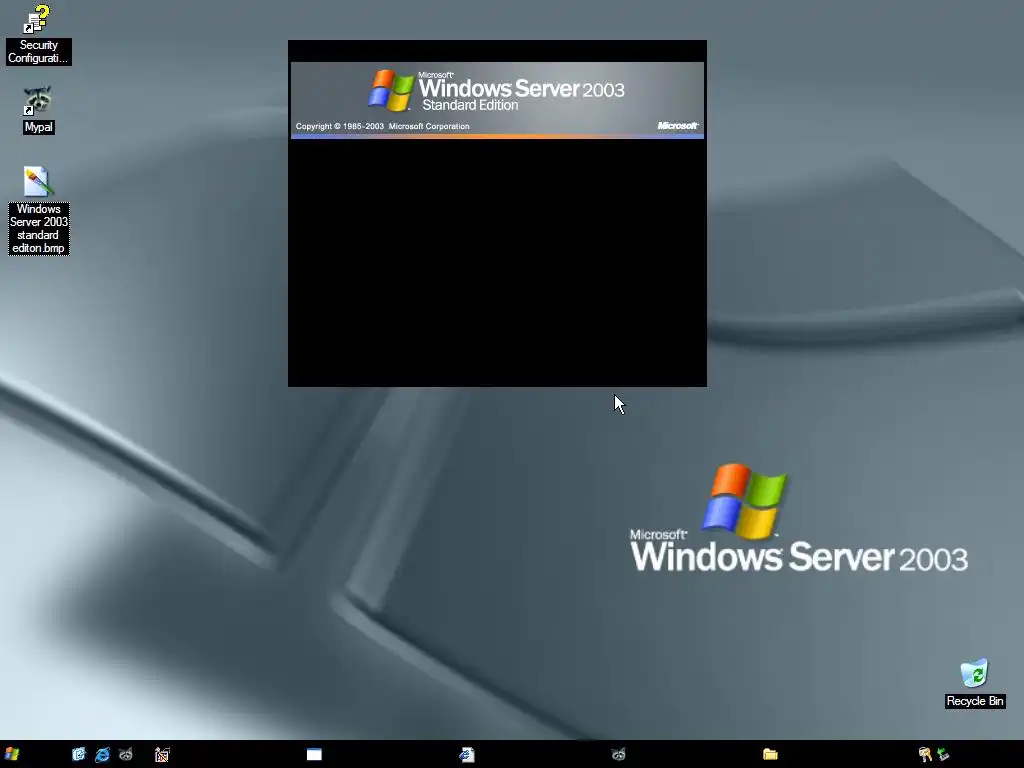Select Windows Server 2003 standard editon.bmp file

(38, 209)
